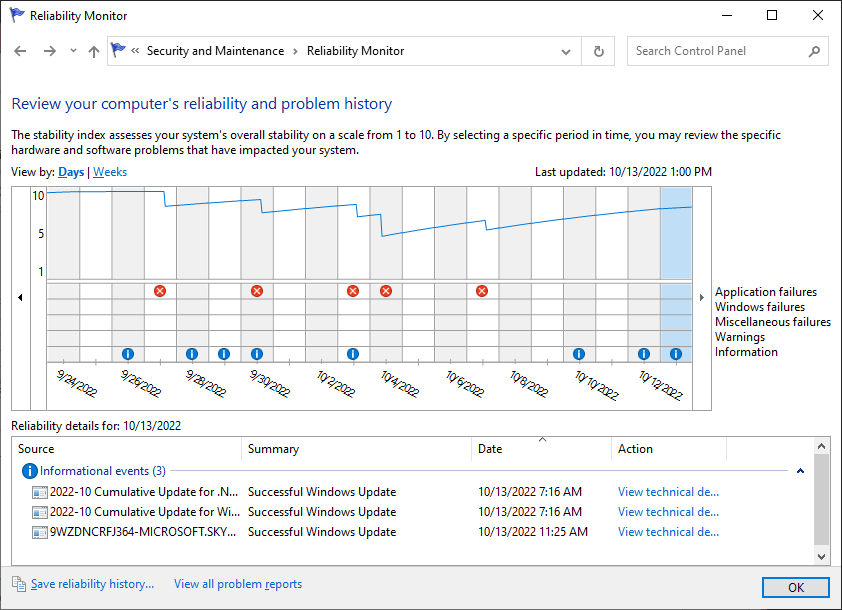Go back using the Back arrow
Screen dimensions: 842x610
[20, 51]
